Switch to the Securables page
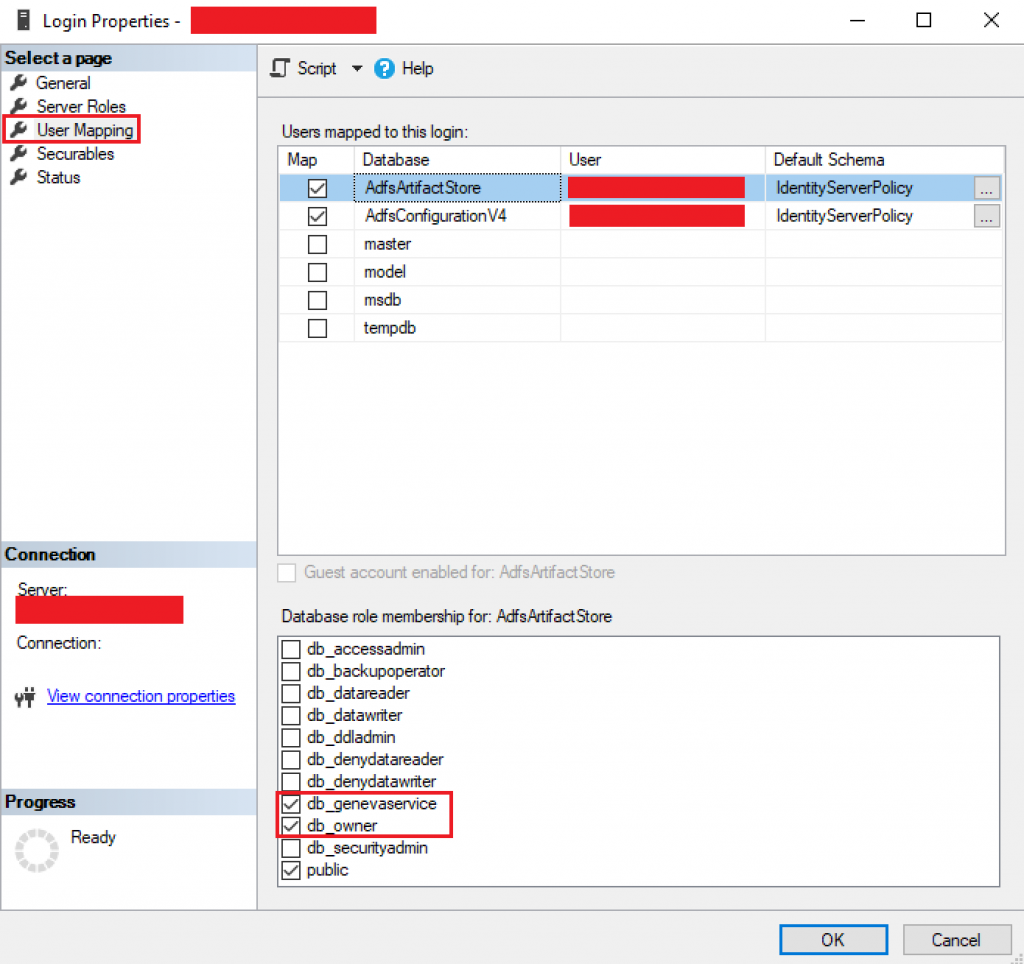This screenshot has height=964, width=1024. point(75,153)
